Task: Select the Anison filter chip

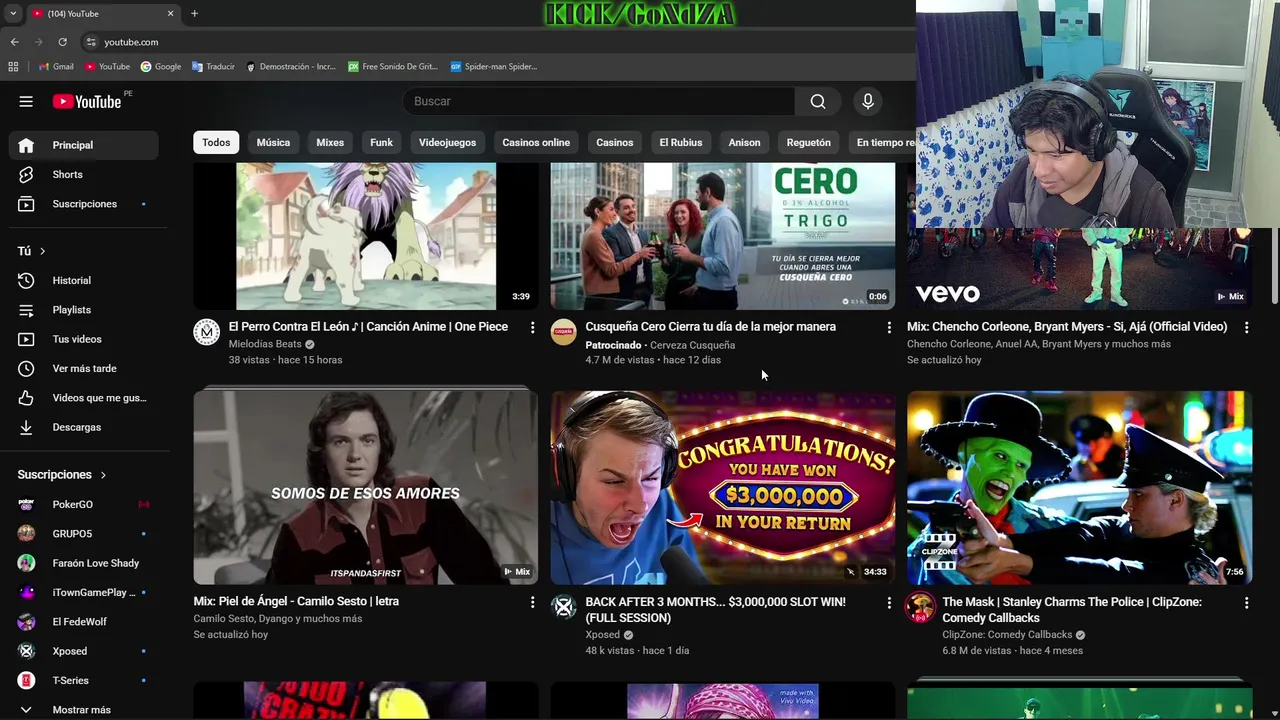Action: coord(744,143)
